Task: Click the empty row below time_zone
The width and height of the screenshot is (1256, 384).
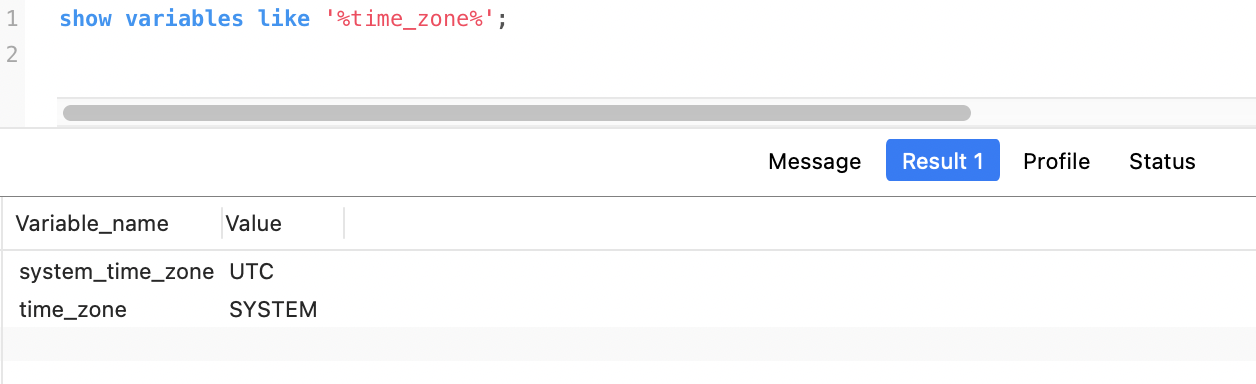Action: point(628,344)
